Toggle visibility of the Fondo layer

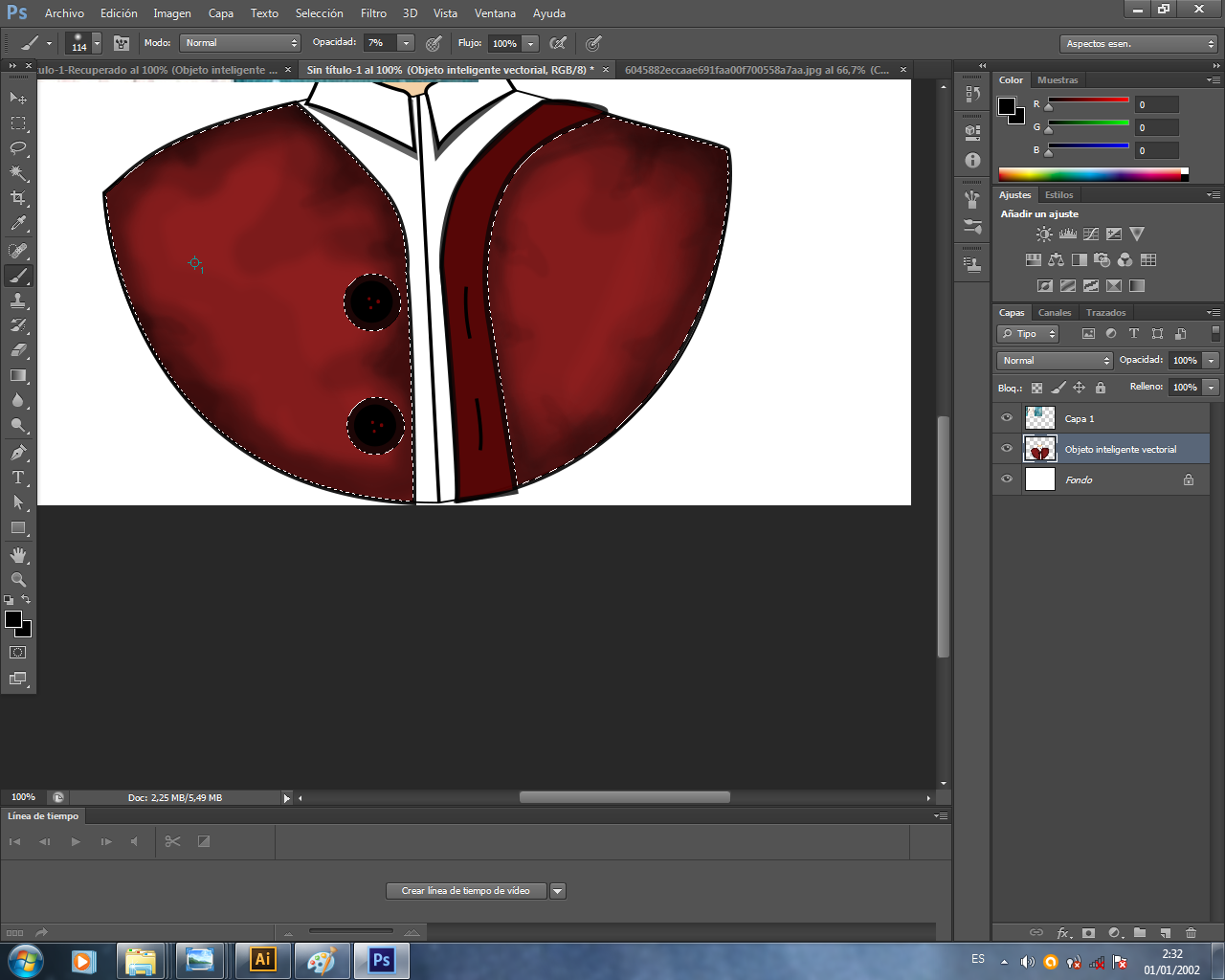1007,479
